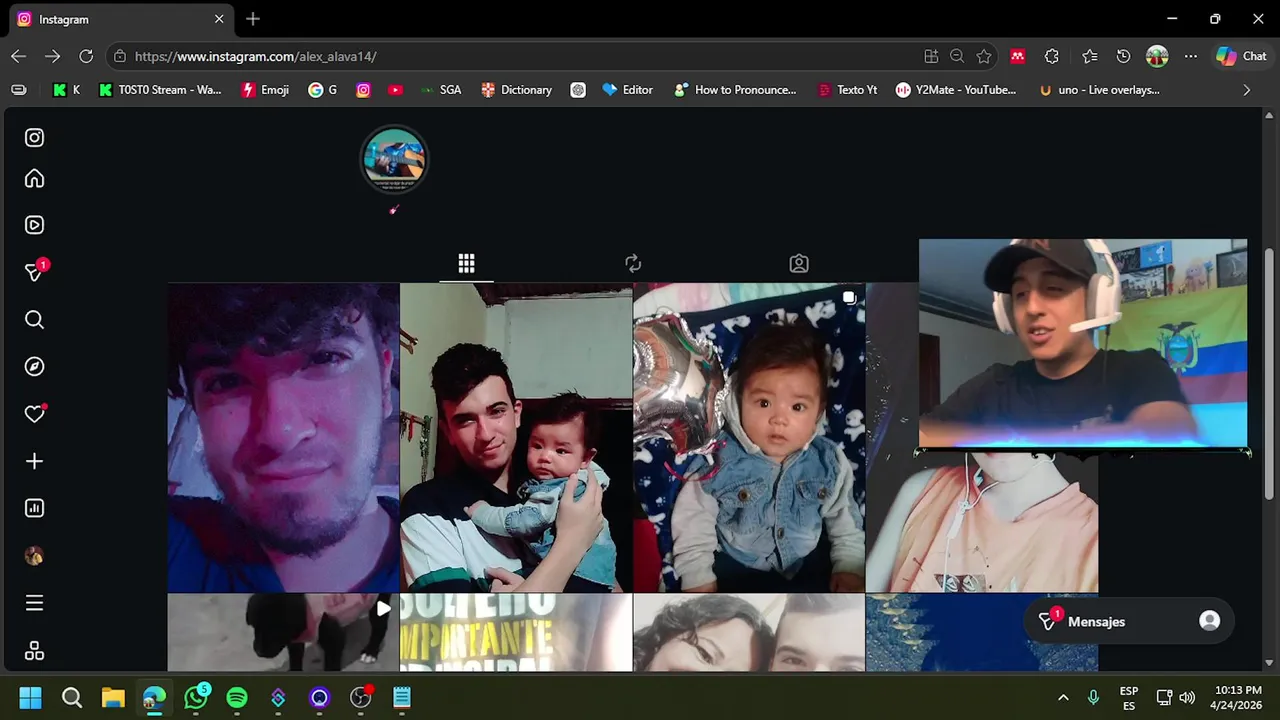Image resolution: width=1280 pixels, height=720 pixels.
Task: Reload the Instagram page
Action: tap(86, 56)
